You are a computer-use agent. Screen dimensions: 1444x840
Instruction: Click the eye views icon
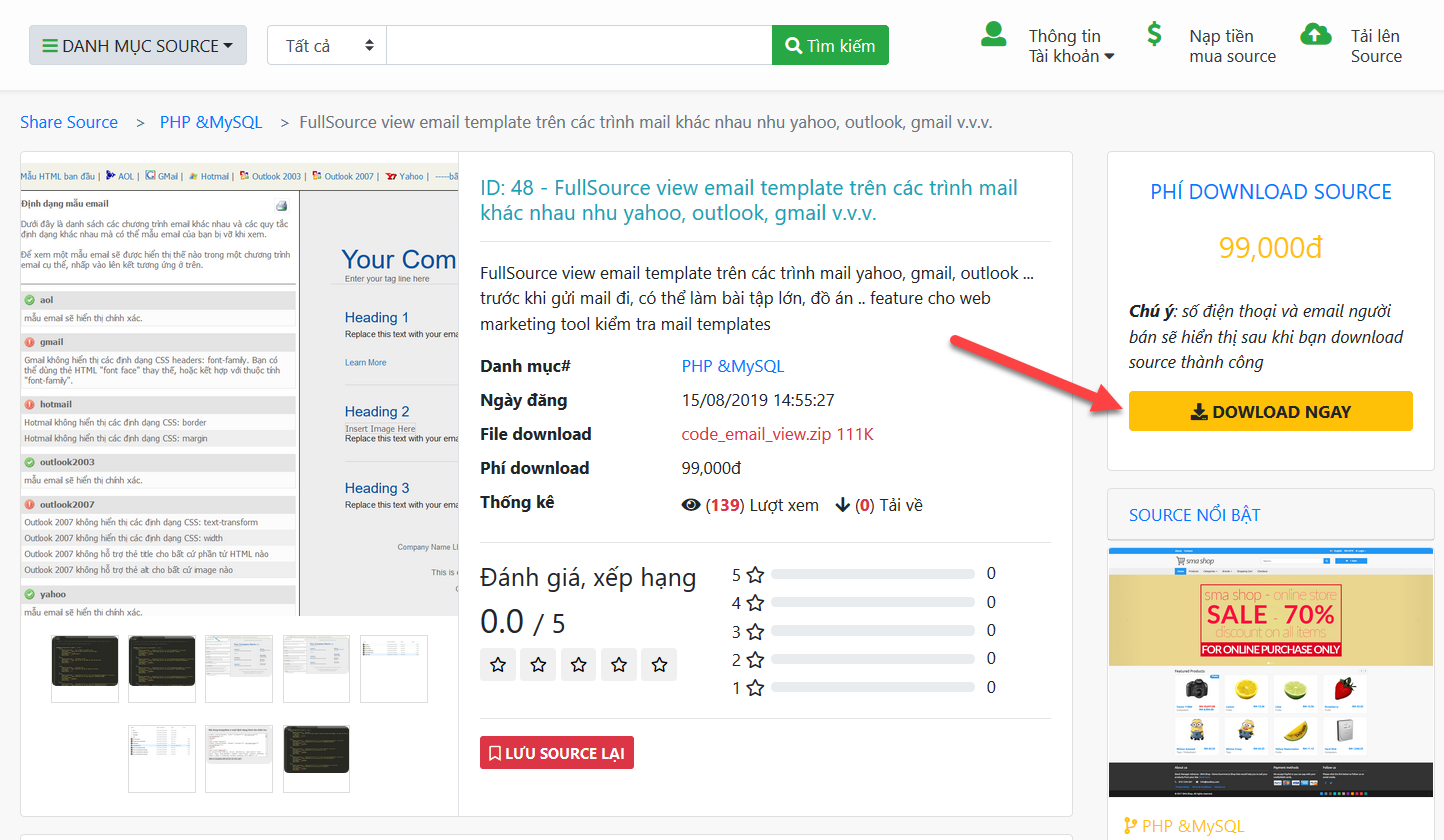(x=691, y=505)
